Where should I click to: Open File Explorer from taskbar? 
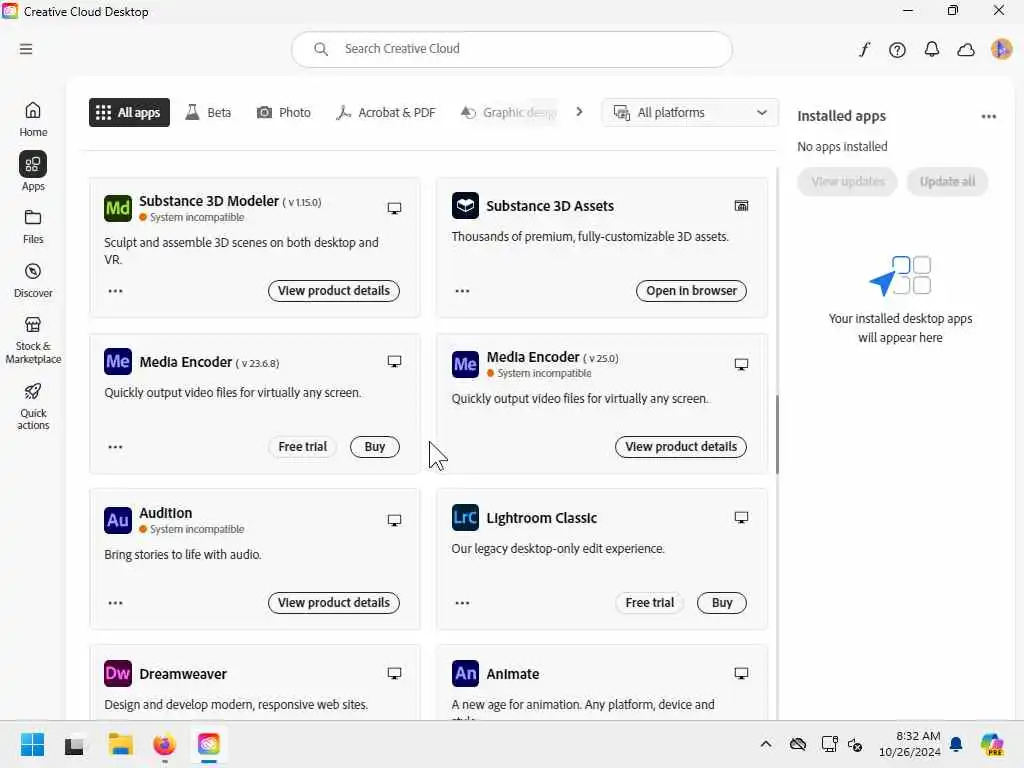(x=120, y=744)
